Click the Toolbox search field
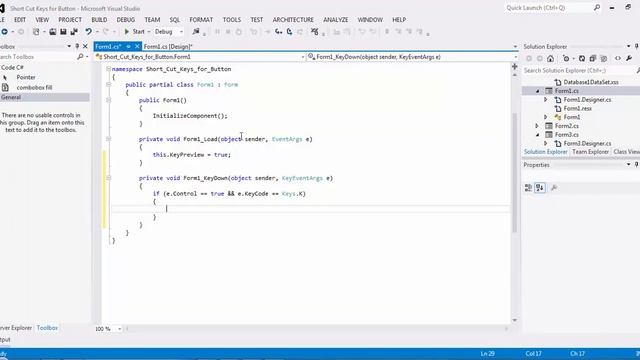Image resolution: width=640 pixels, height=360 pixels. click(39, 57)
